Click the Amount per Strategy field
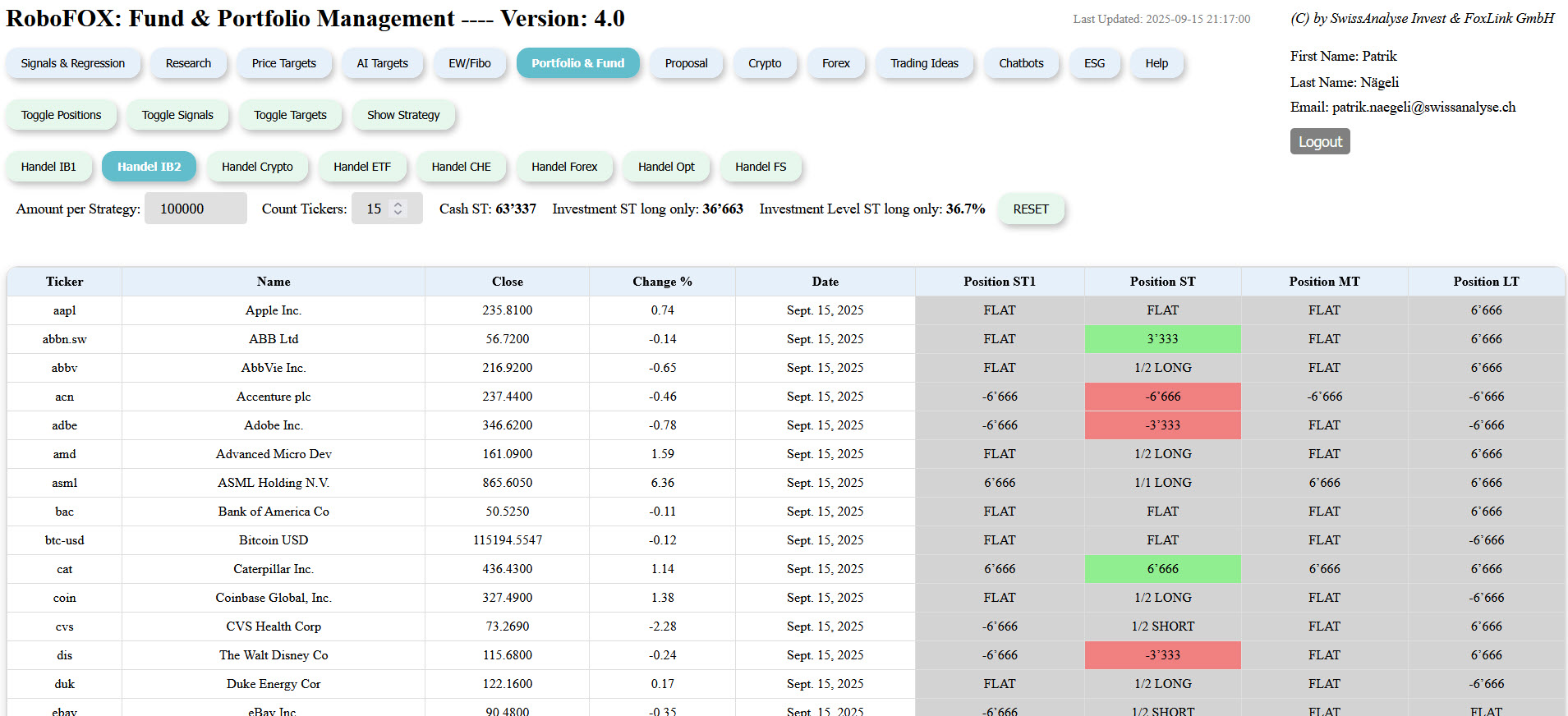 [195, 209]
